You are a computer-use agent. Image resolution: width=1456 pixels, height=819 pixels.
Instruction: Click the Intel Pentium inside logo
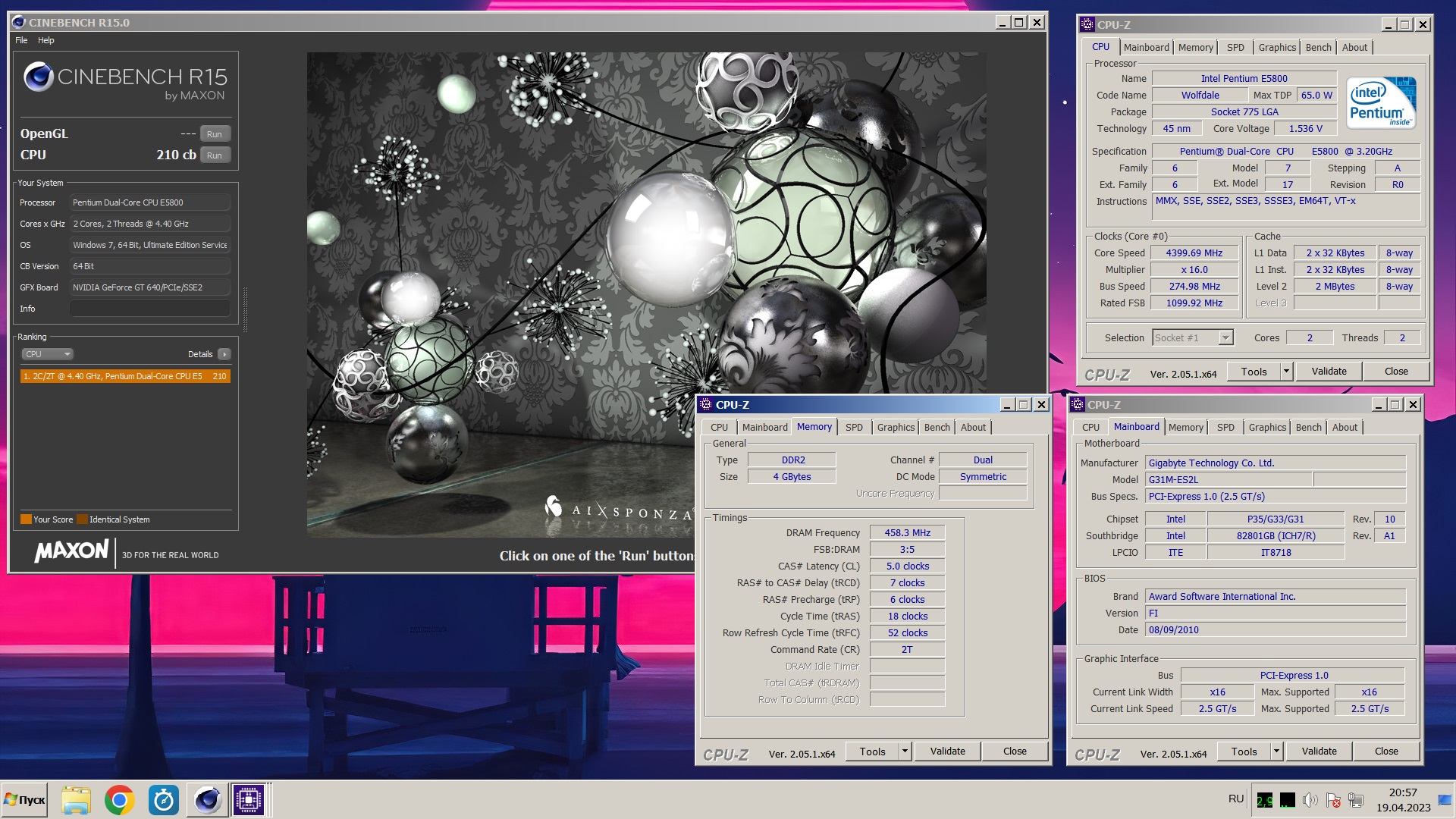click(x=1381, y=102)
